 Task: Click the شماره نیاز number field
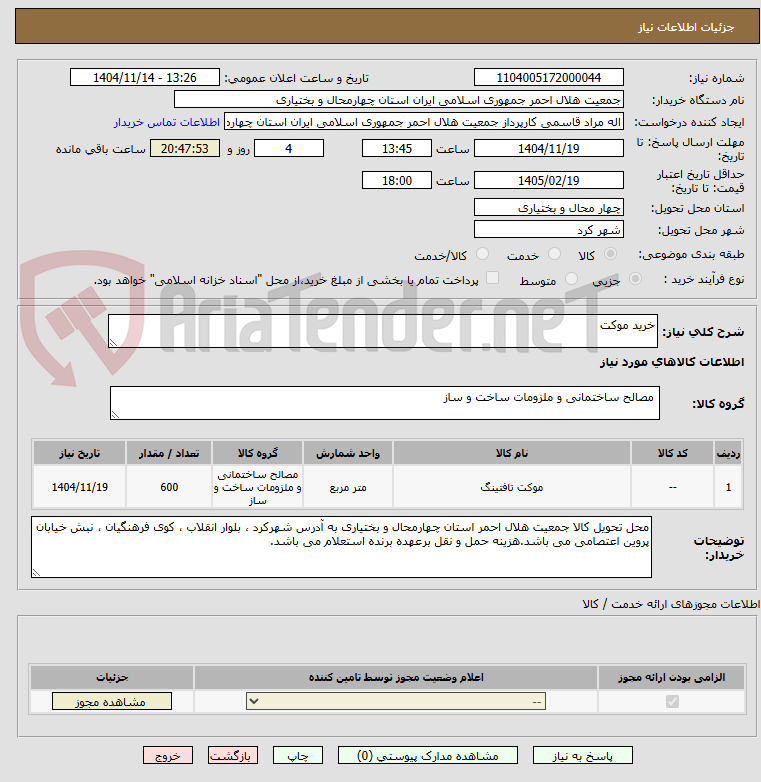pyautogui.click(x=549, y=78)
